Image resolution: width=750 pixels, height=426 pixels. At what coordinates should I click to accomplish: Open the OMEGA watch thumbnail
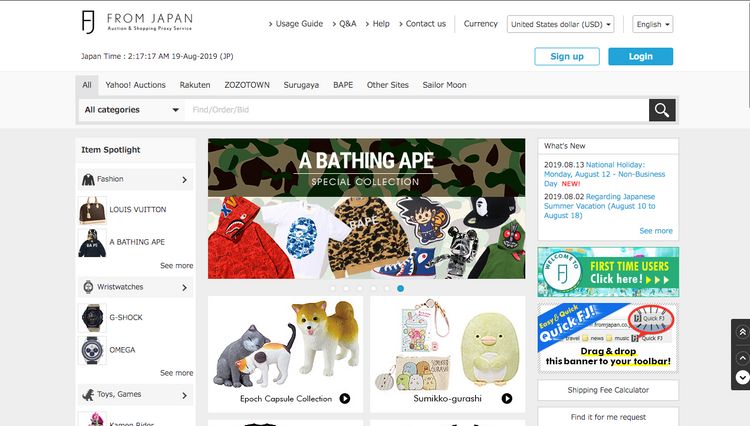point(92,350)
